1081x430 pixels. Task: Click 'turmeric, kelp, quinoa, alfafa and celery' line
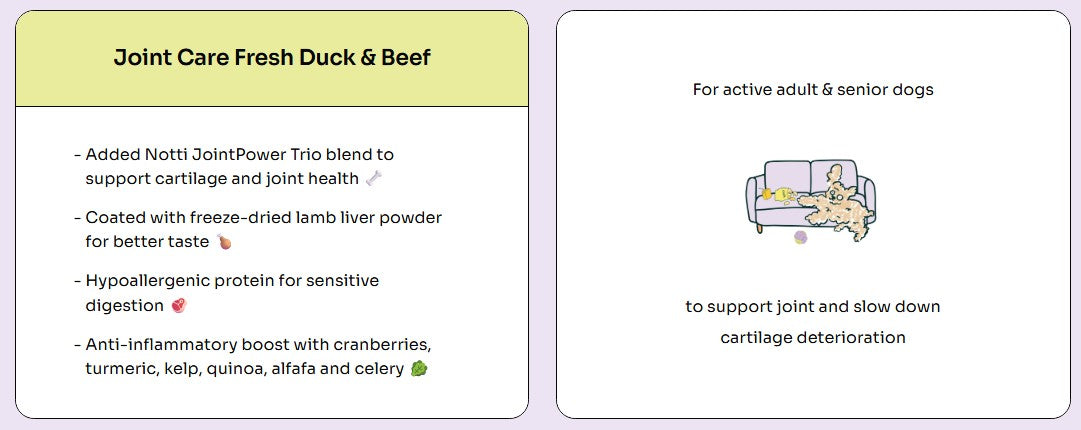[245, 369]
